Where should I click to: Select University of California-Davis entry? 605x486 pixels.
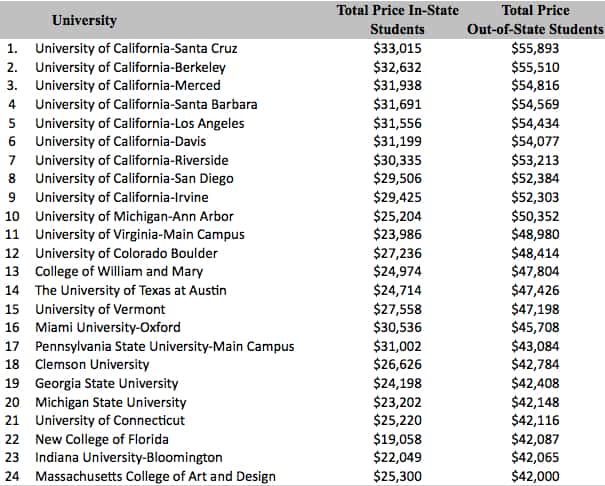(120, 142)
